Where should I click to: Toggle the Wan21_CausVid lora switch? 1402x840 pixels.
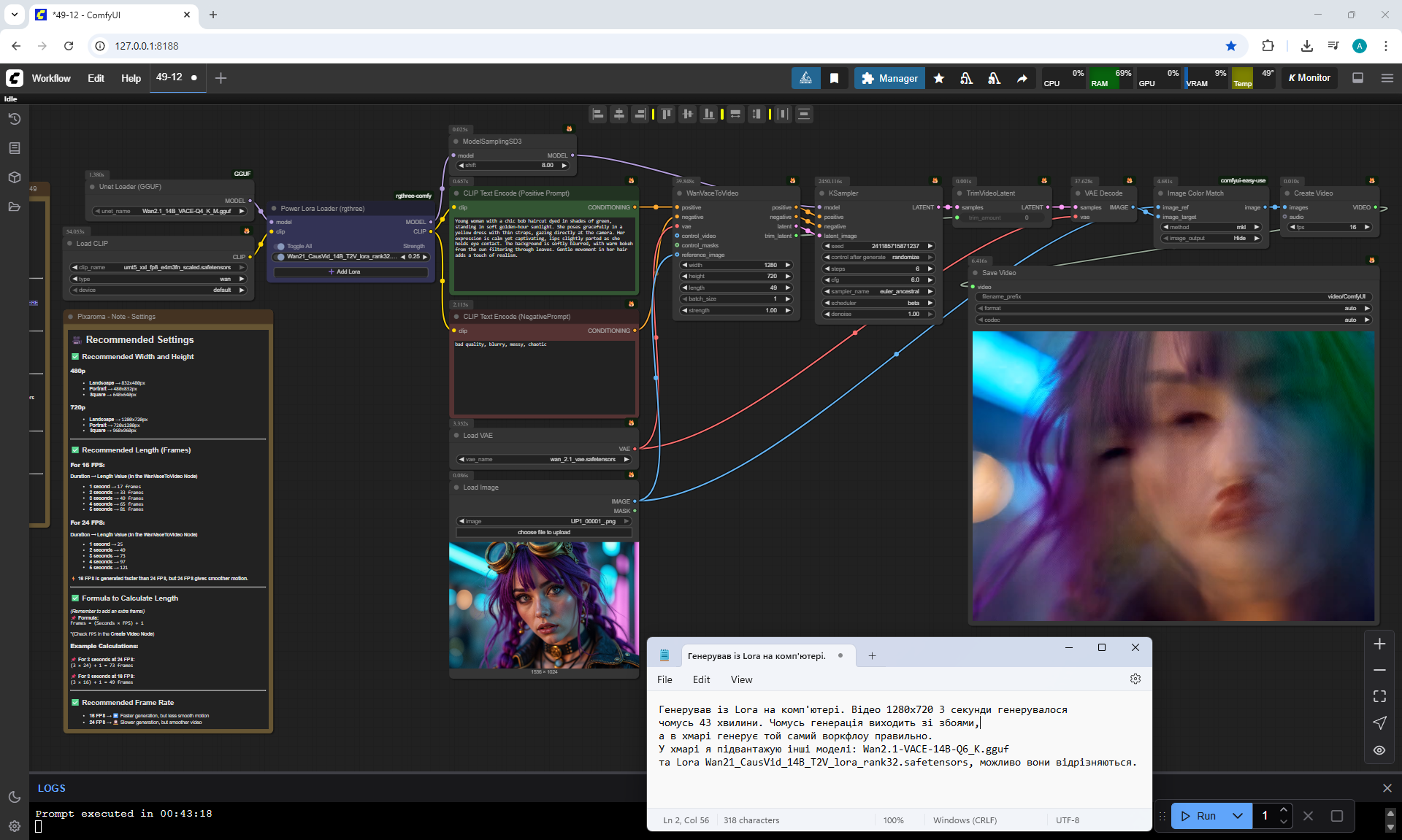tap(281, 257)
